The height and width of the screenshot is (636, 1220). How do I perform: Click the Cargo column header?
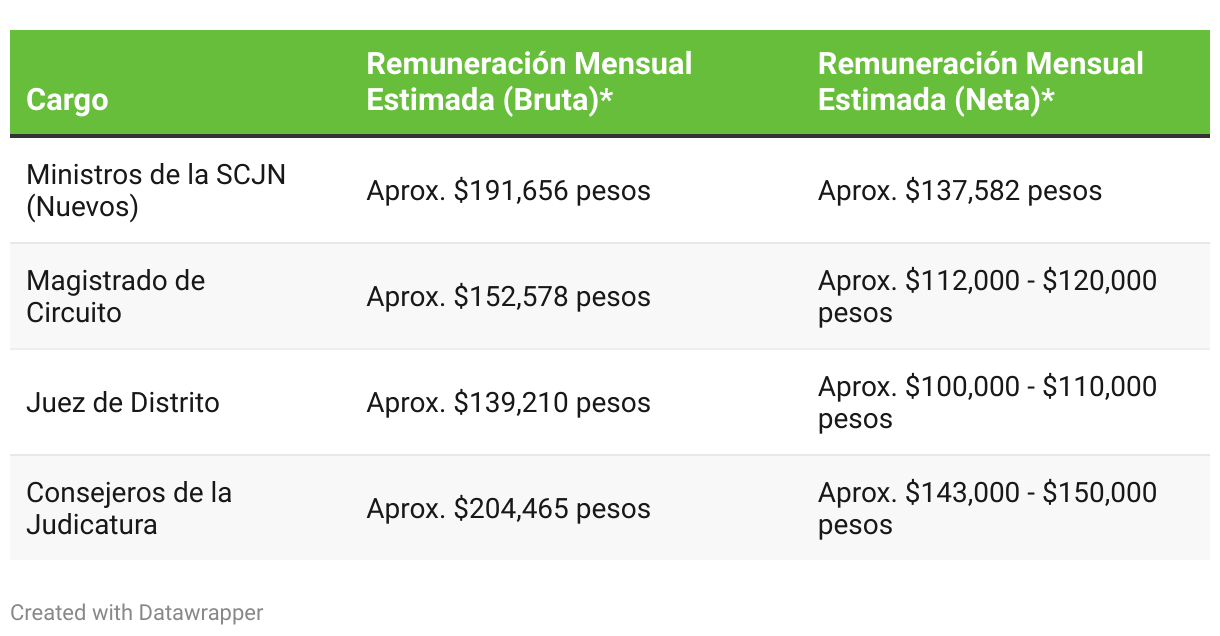tap(67, 100)
